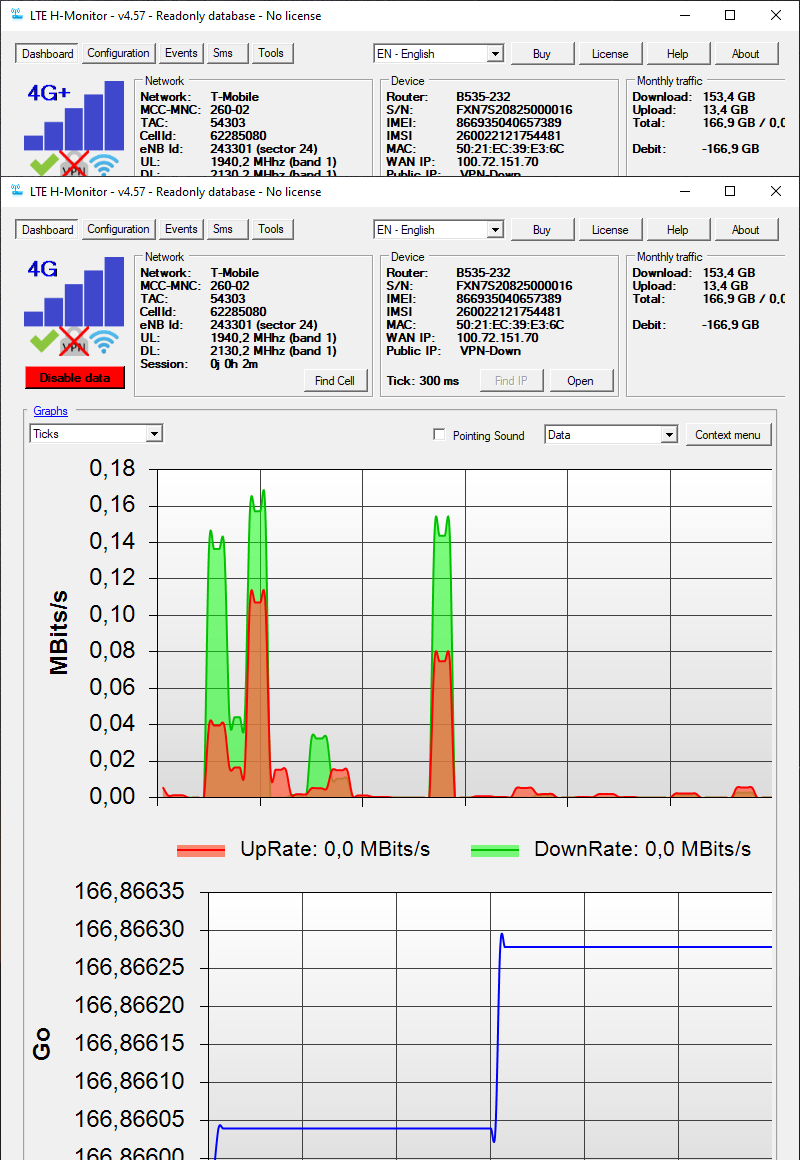Click "UpRate: 0,0 MBits/s" legend text
This screenshot has width=800, height=1160.
pyautogui.click(x=335, y=849)
